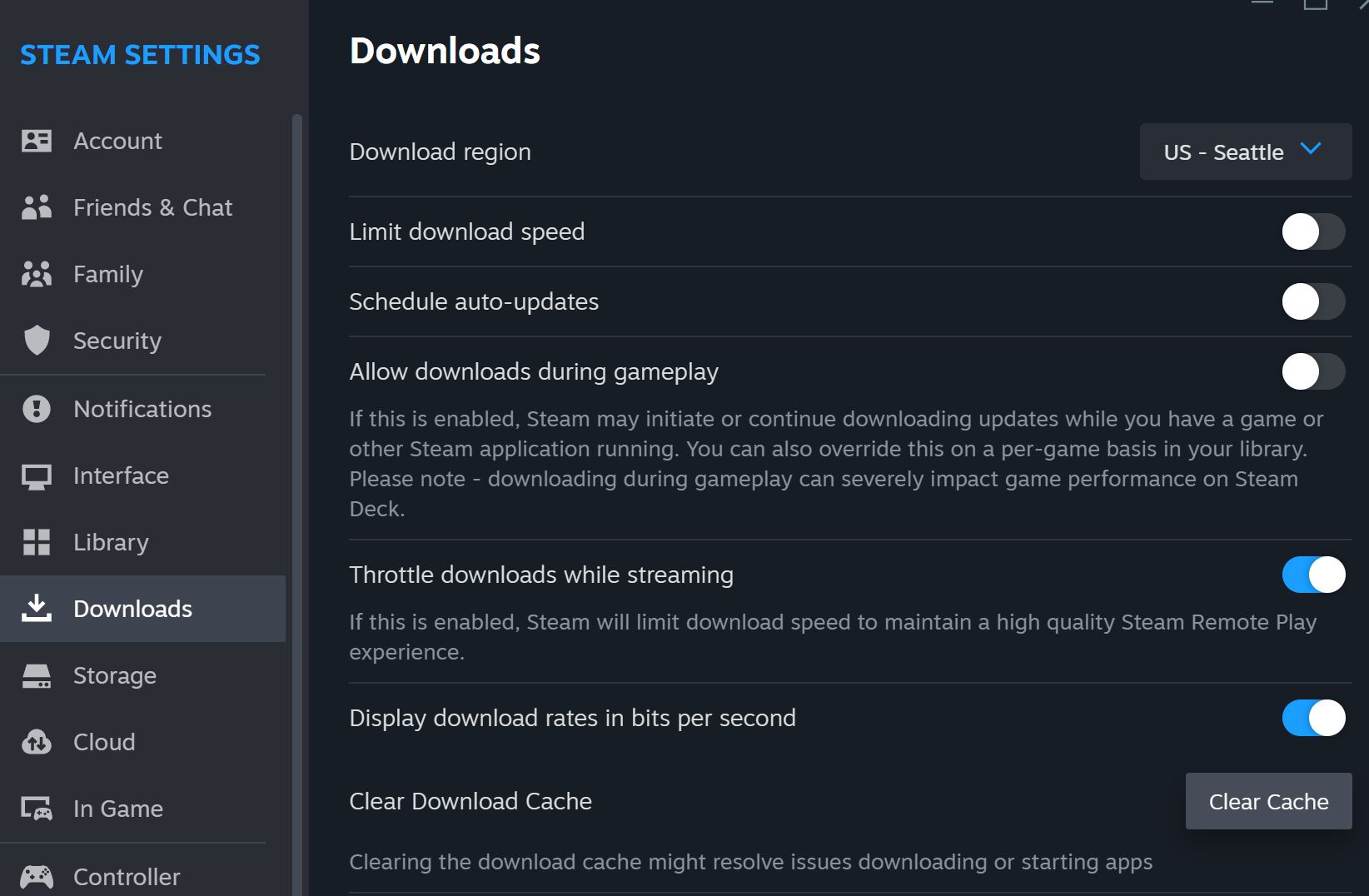Turn on Schedule auto-updates
This screenshot has width=1369, height=896.
[x=1313, y=301]
